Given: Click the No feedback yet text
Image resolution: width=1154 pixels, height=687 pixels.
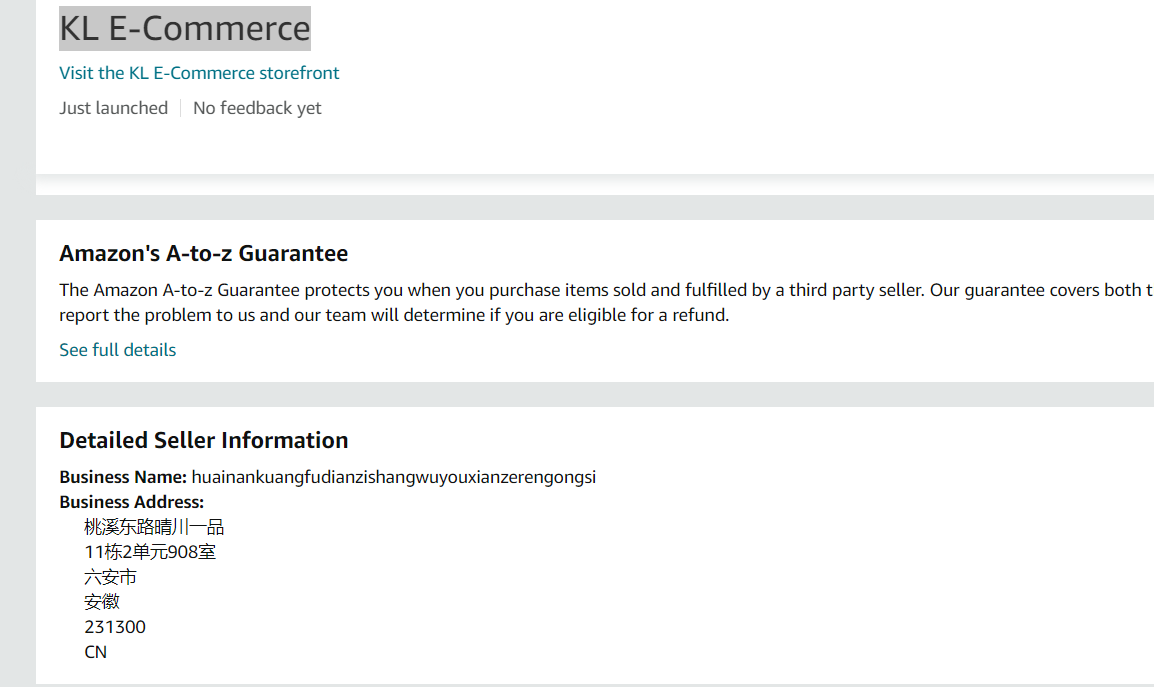Looking at the screenshot, I should pyautogui.click(x=257, y=107).
